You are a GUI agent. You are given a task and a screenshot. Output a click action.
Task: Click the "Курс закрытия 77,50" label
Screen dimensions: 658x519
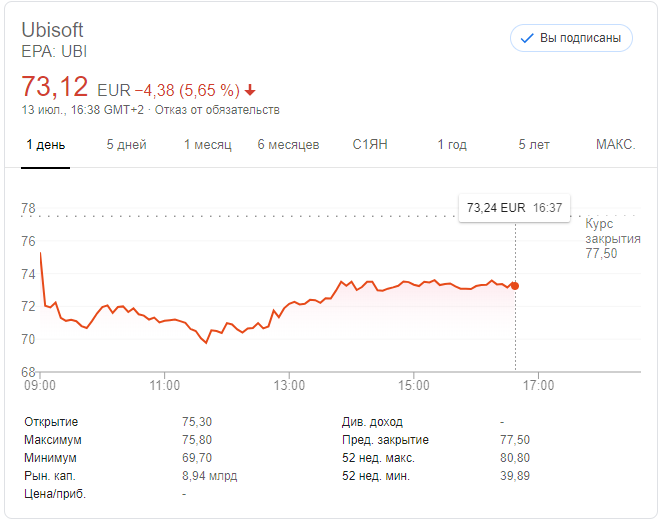pos(612,239)
